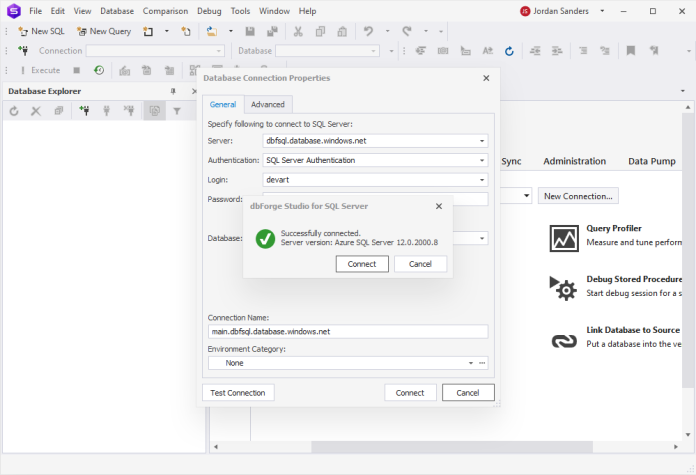696x475 pixels.
Task: Open the Database menu
Action: coord(117,11)
